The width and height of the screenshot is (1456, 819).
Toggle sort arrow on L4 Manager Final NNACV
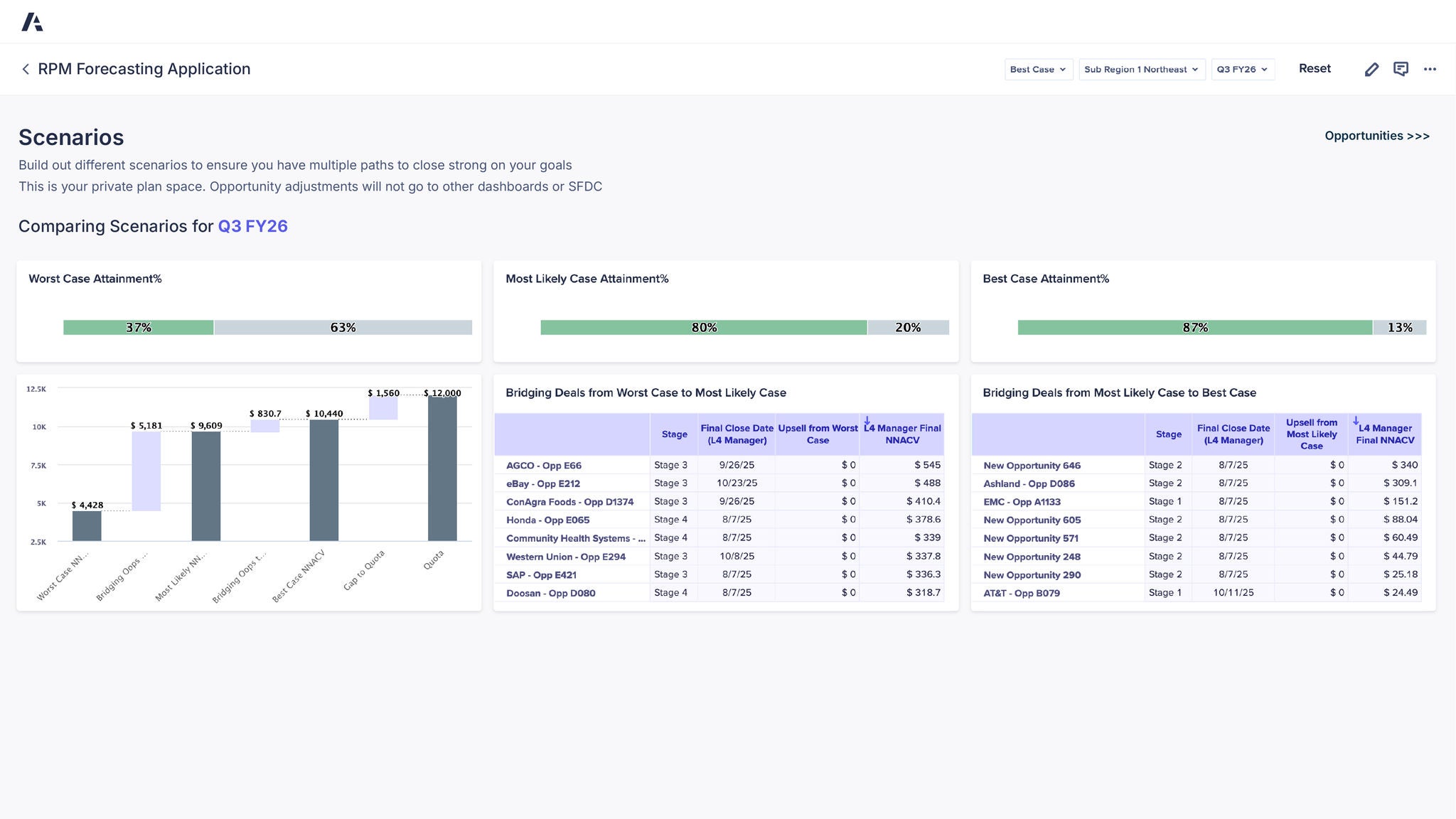tap(867, 421)
